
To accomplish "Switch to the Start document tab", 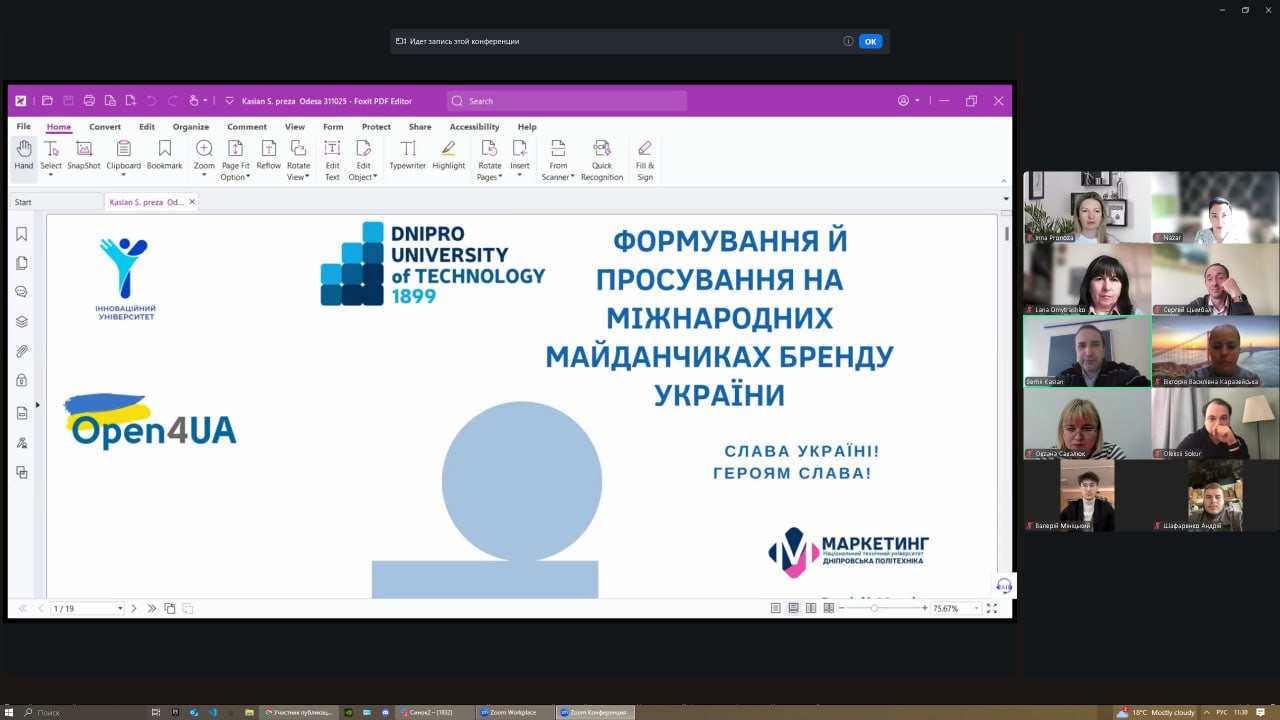I will click(x=23, y=202).
